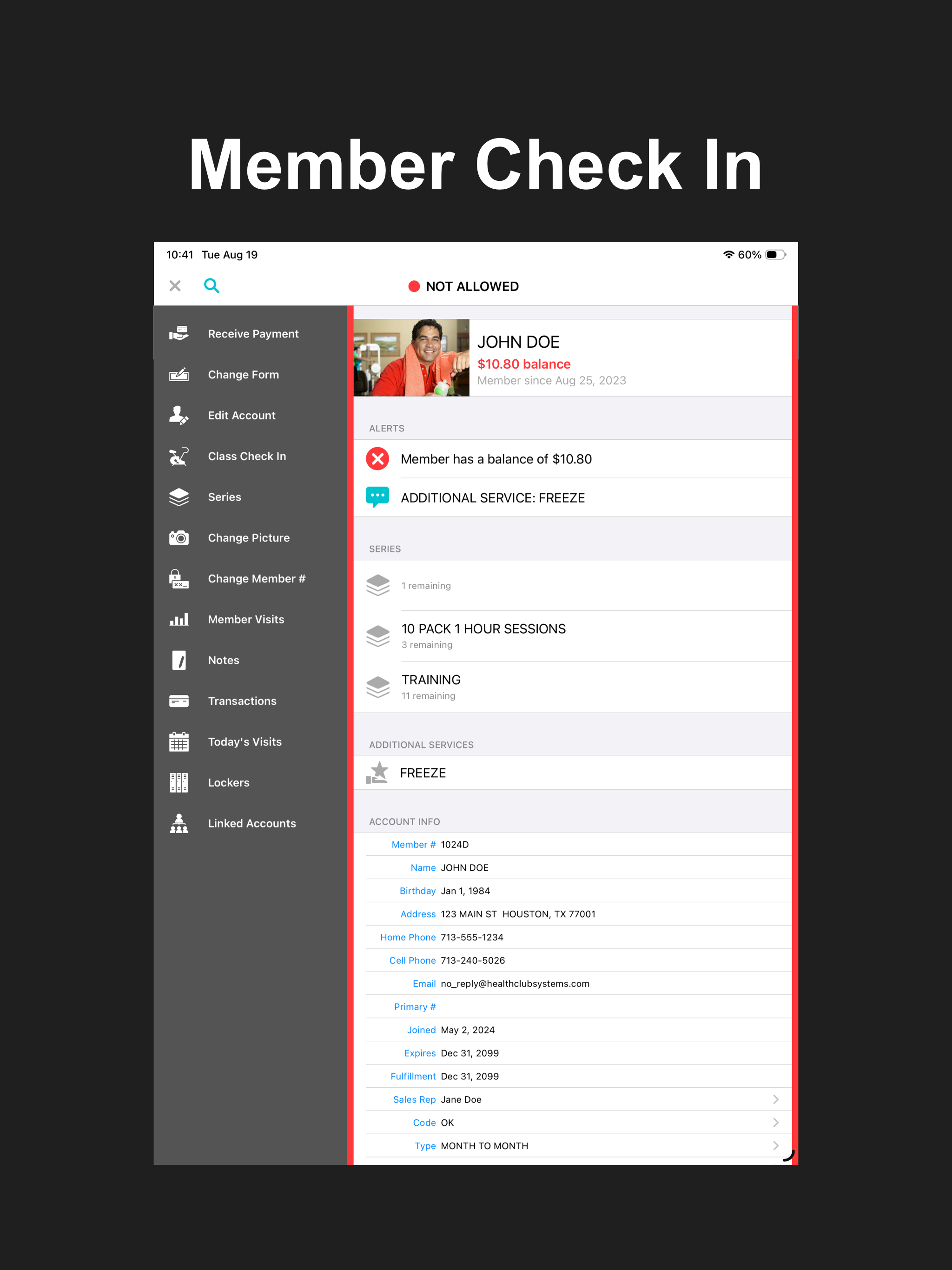
Task: Tap the 10 PACK series layers icon
Action: tap(378, 635)
